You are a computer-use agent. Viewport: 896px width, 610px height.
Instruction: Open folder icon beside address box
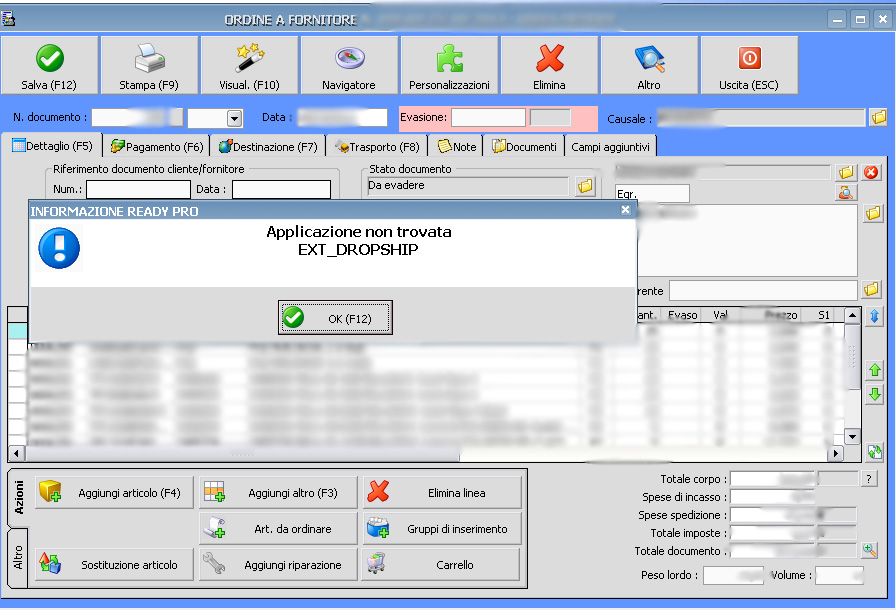[873, 214]
